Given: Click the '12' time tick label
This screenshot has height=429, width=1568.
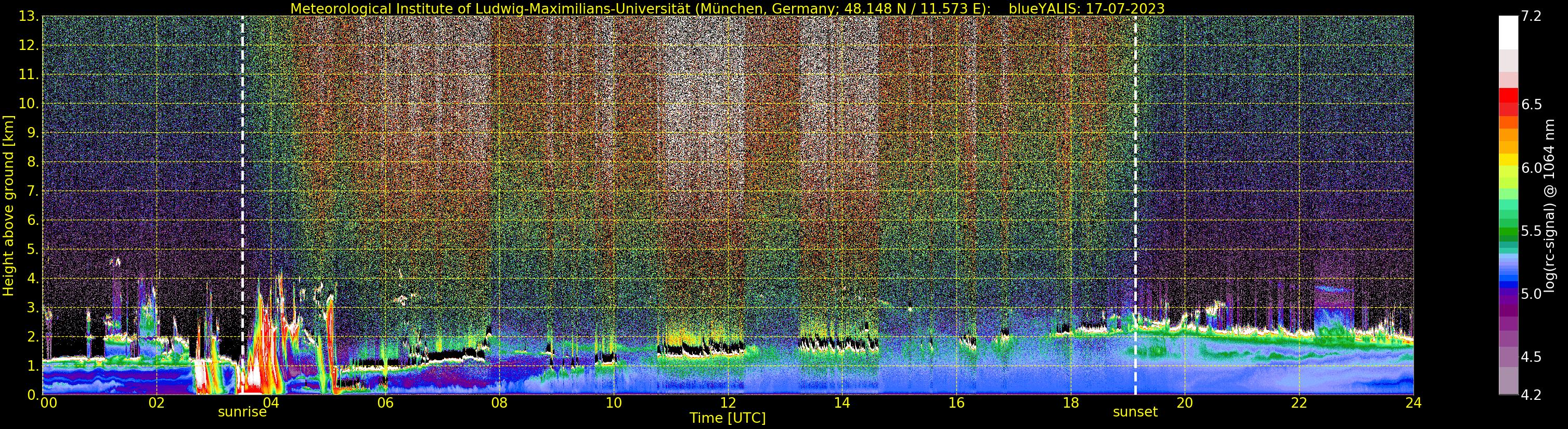Looking at the screenshot, I should [728, 403].
